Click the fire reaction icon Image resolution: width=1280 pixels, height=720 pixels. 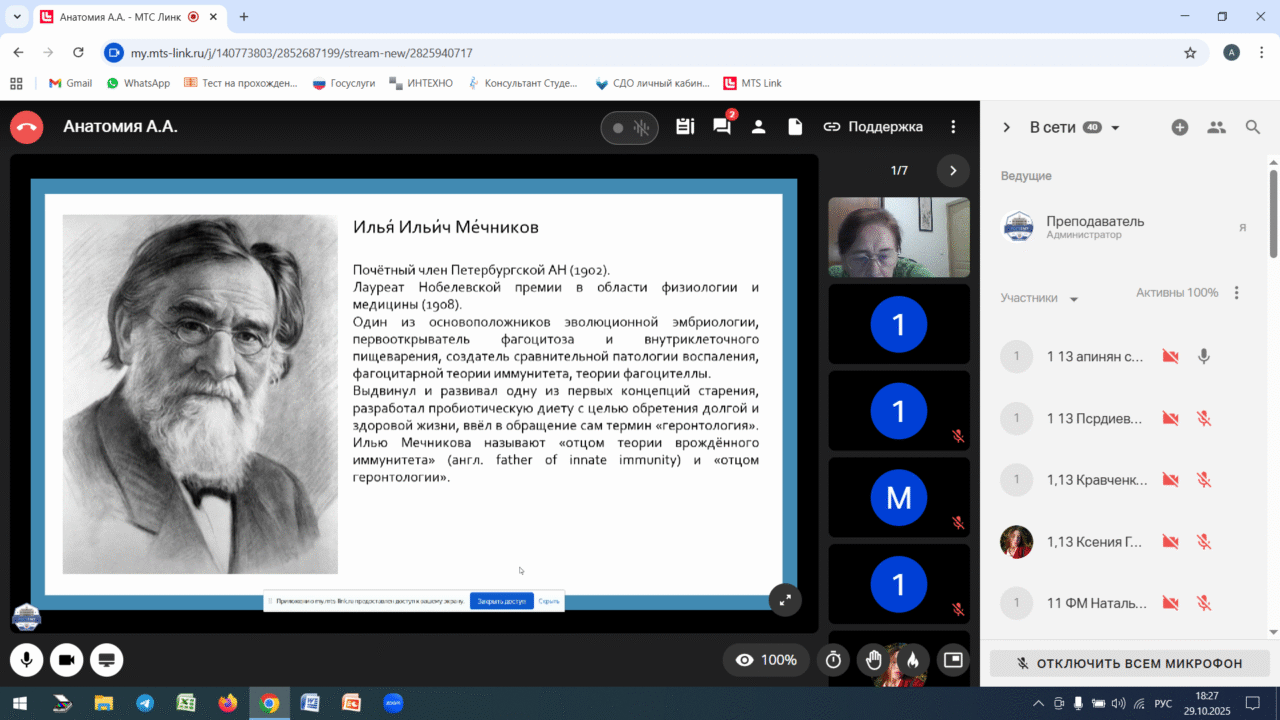tap(912, 660)
